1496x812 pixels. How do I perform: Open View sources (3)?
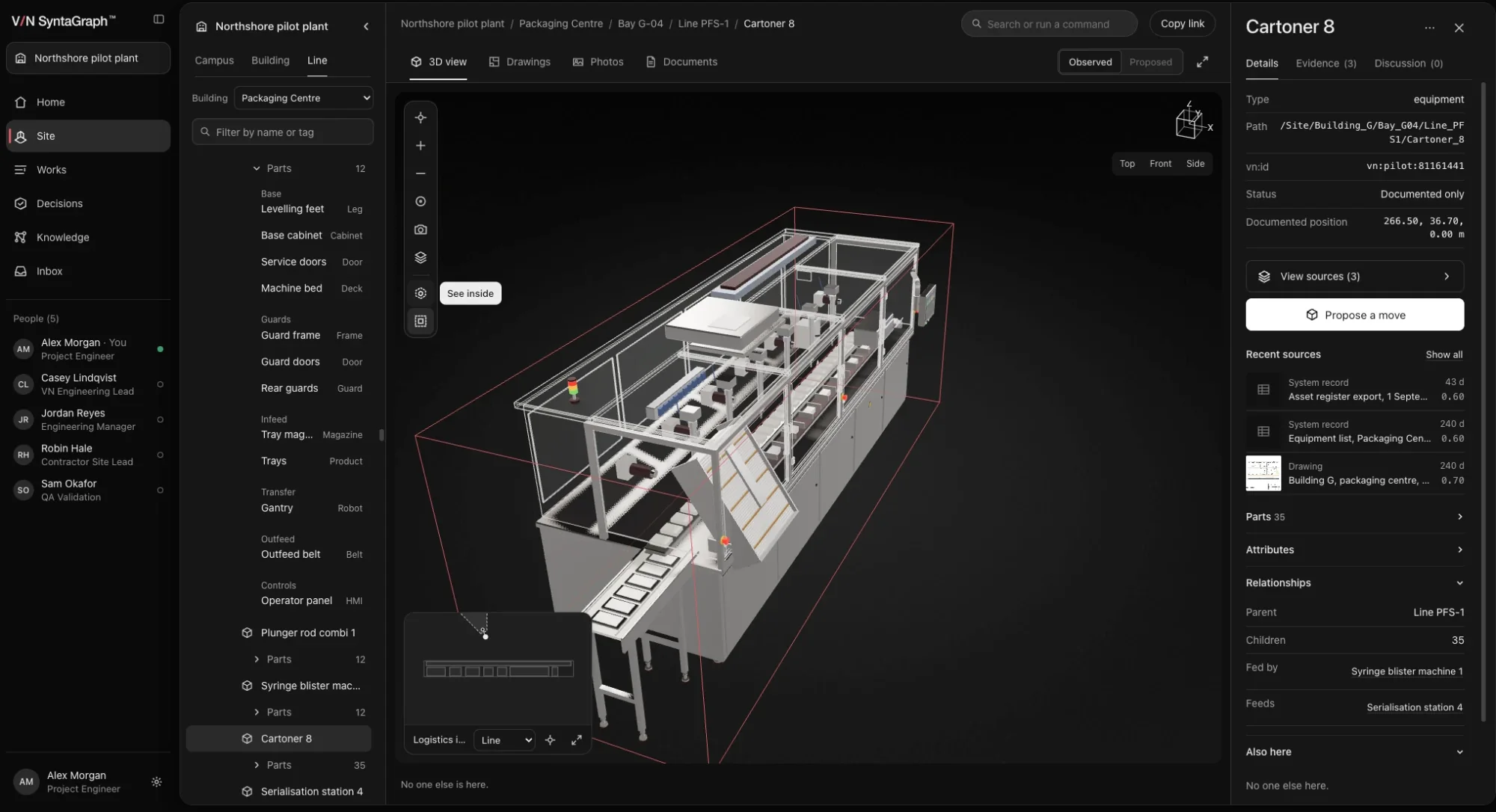(x=1355, y=277)
